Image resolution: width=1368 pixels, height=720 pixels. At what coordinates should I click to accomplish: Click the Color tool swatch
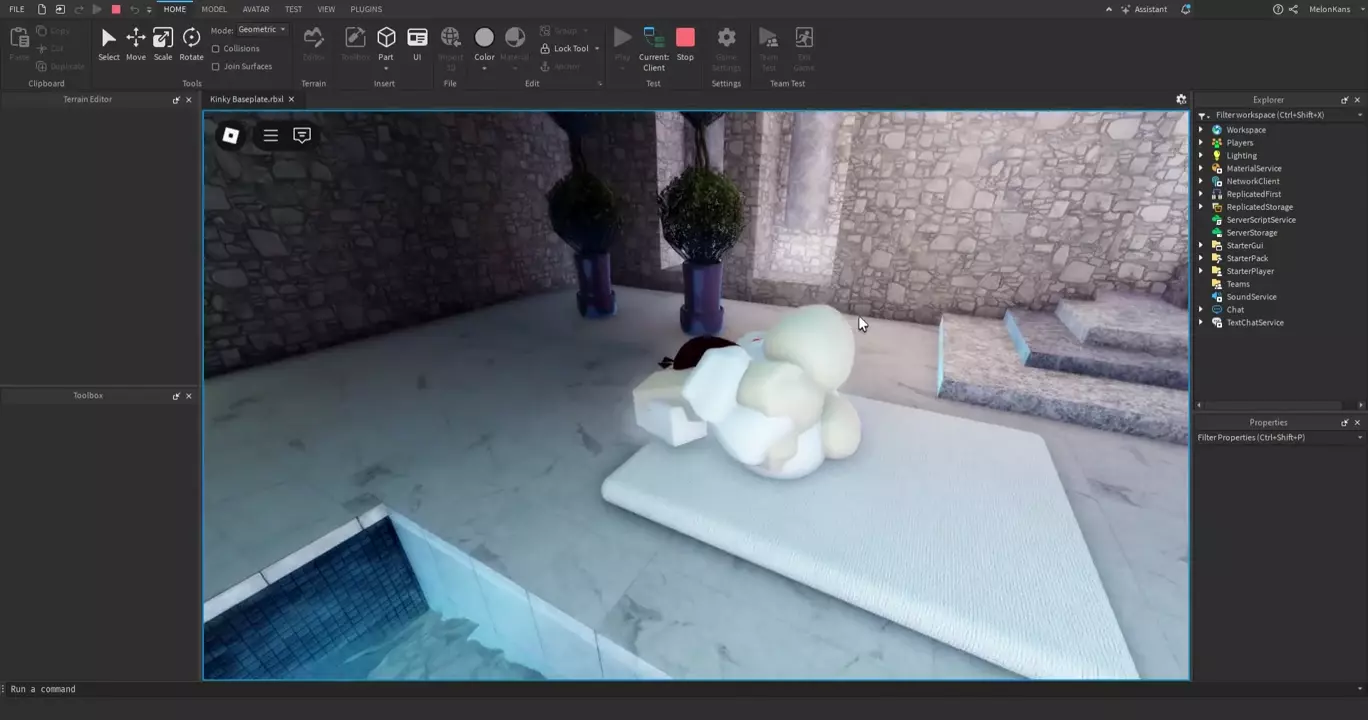coord(484,38)
